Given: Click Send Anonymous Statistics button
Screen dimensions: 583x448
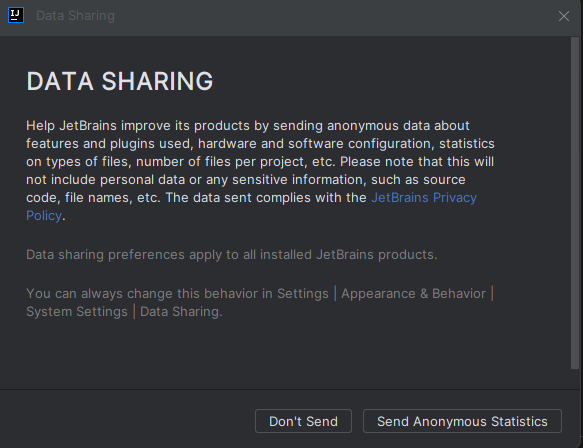Looking at the screenshot, I should click(x=462, y=421).
